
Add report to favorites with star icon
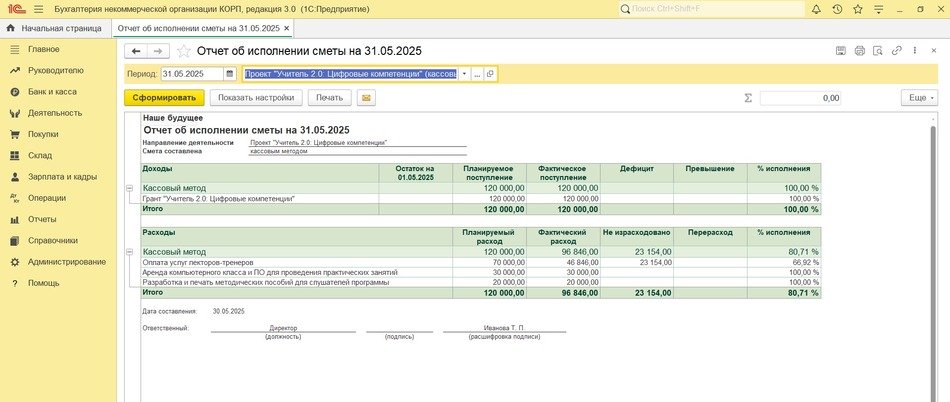(x=184, y=51)
